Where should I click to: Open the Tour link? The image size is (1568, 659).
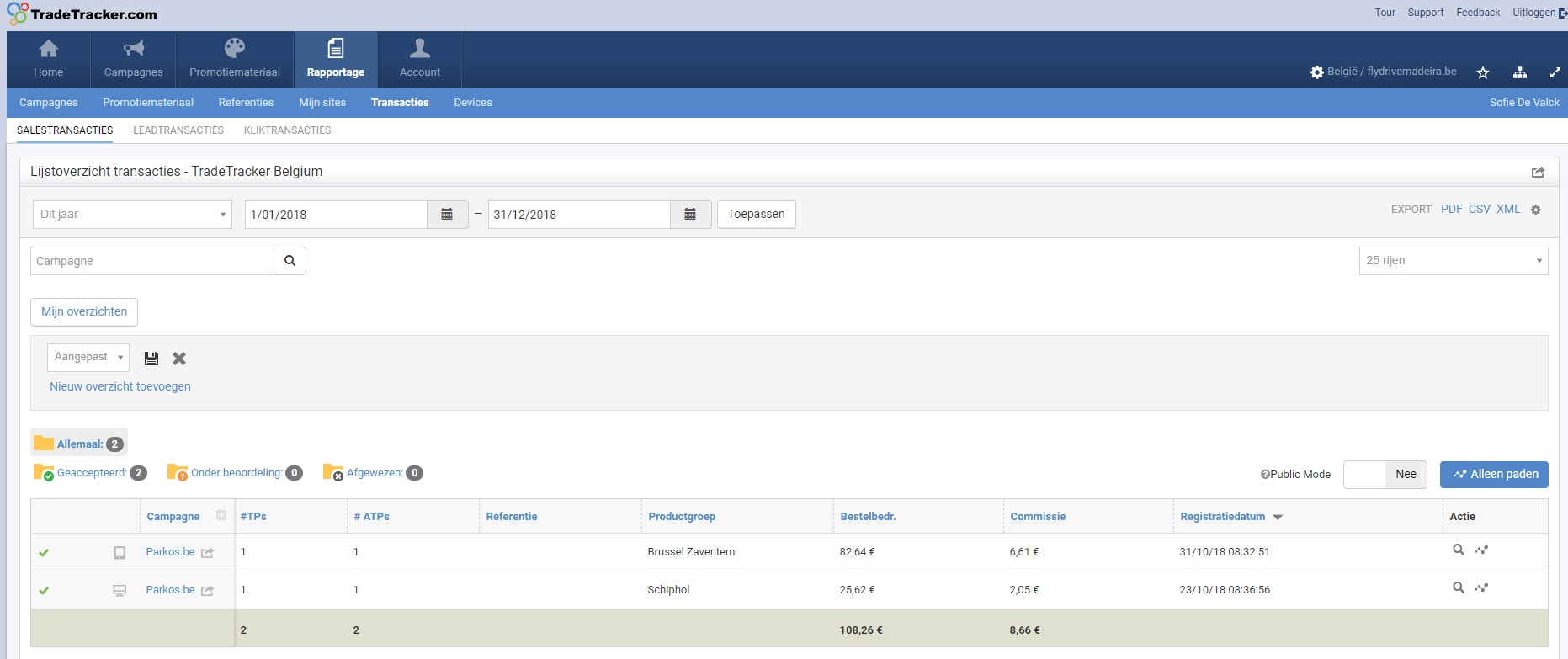1385,13
